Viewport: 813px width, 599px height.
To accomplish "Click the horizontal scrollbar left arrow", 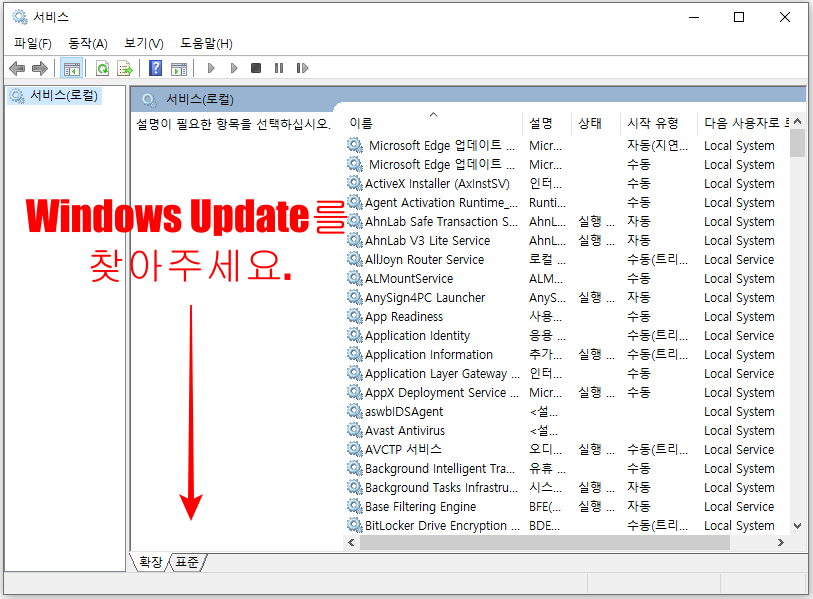I will click(x=352, y=542).
